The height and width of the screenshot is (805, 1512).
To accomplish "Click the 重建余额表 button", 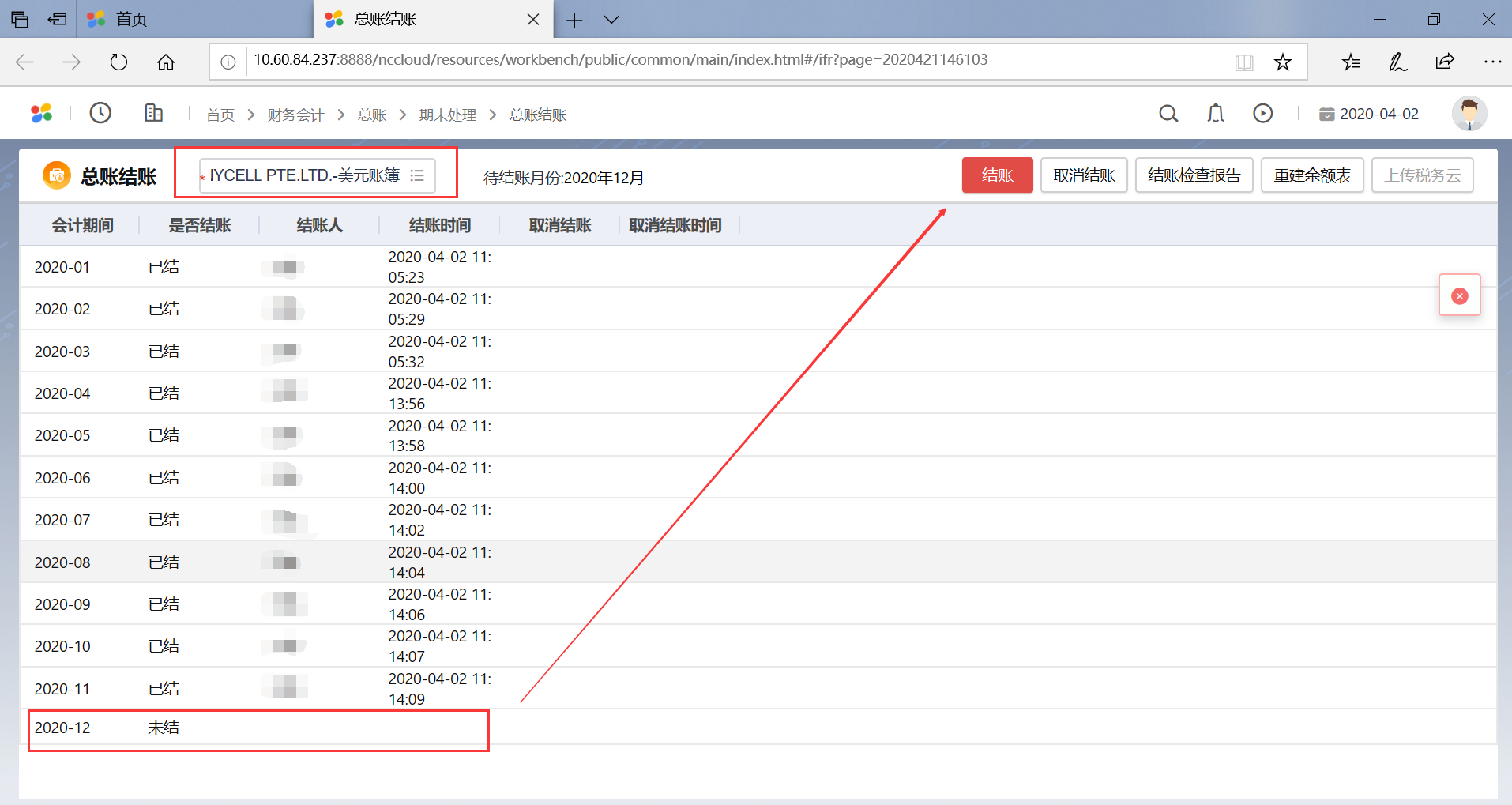I will click(1312, 175).
